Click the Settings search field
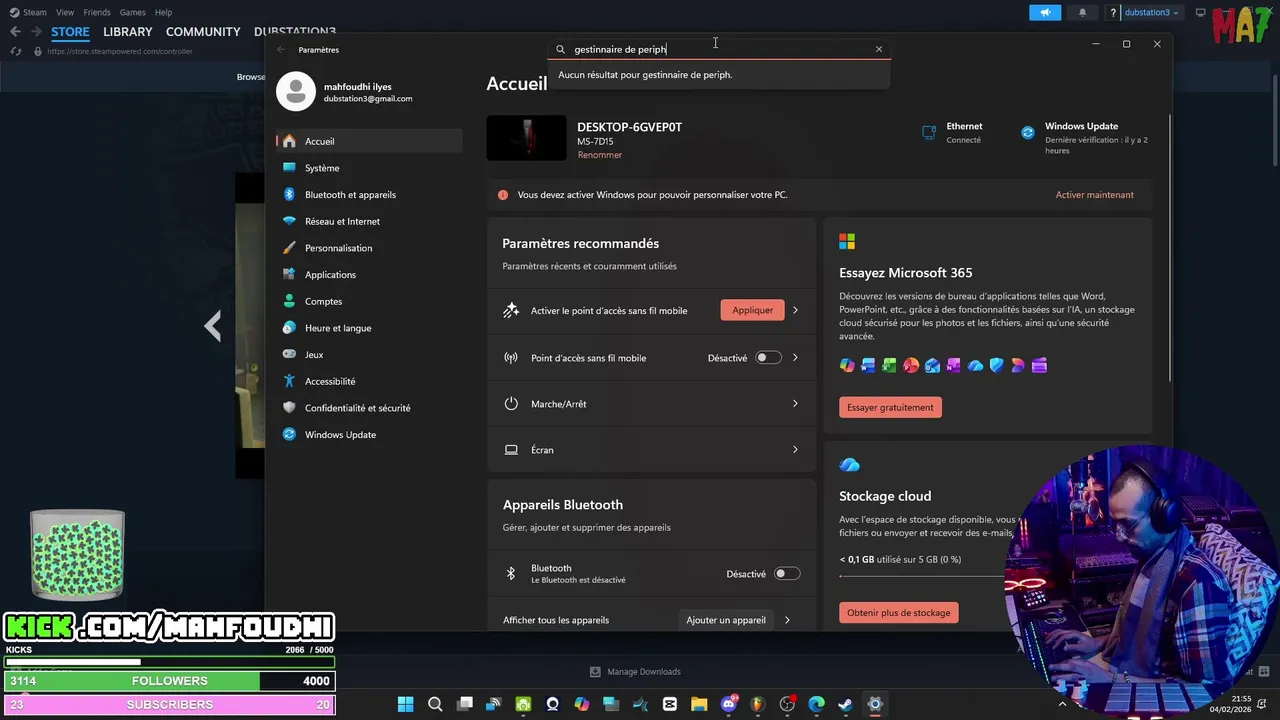The image size is (1280, 720). (719, 49)
